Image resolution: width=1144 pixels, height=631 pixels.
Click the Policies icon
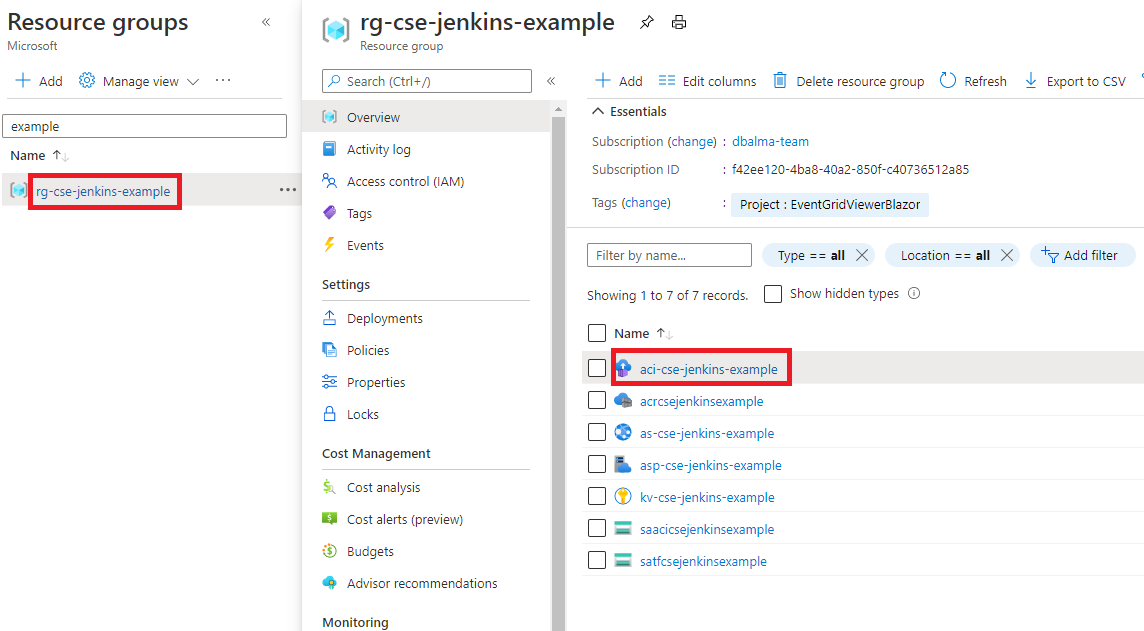(330, 349)
